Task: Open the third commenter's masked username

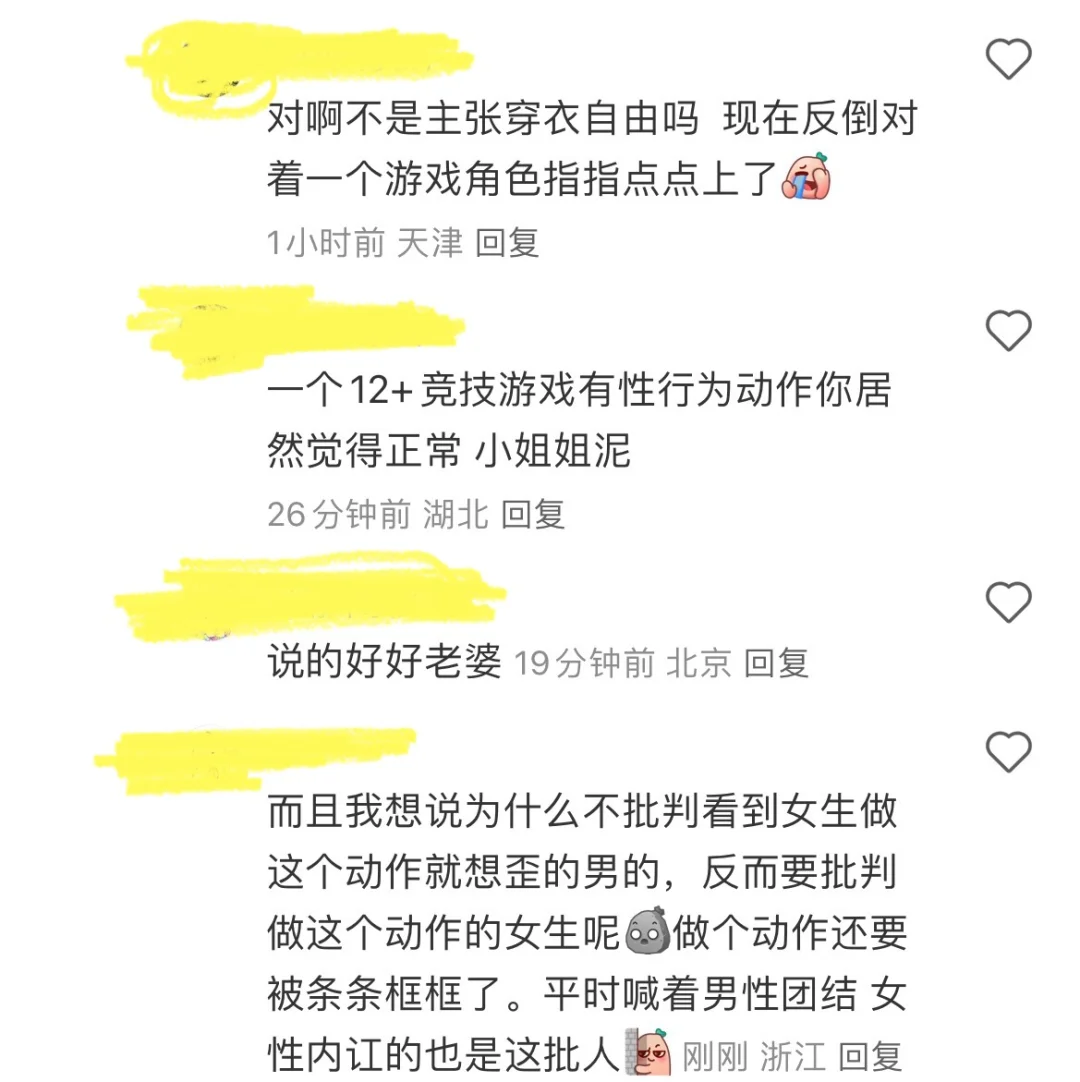Action: pos(310,596)
